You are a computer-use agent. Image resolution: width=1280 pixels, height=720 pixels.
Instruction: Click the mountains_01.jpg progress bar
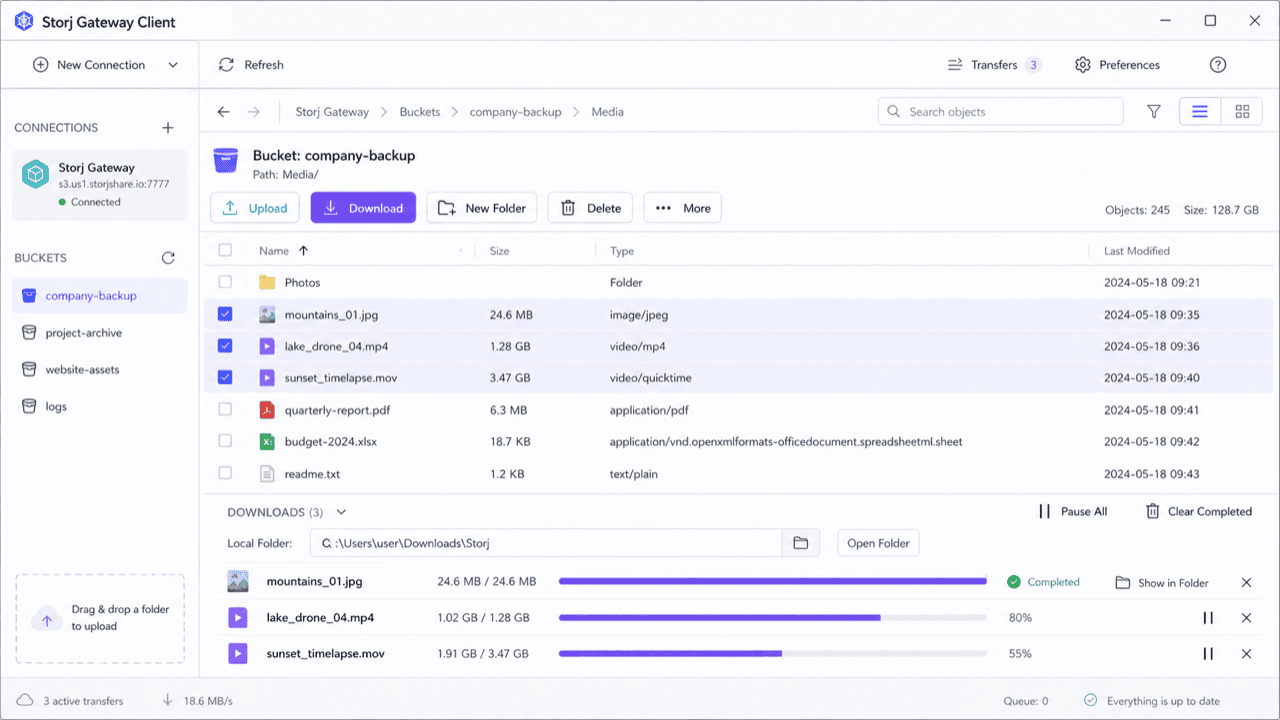(x=773, y=582)
